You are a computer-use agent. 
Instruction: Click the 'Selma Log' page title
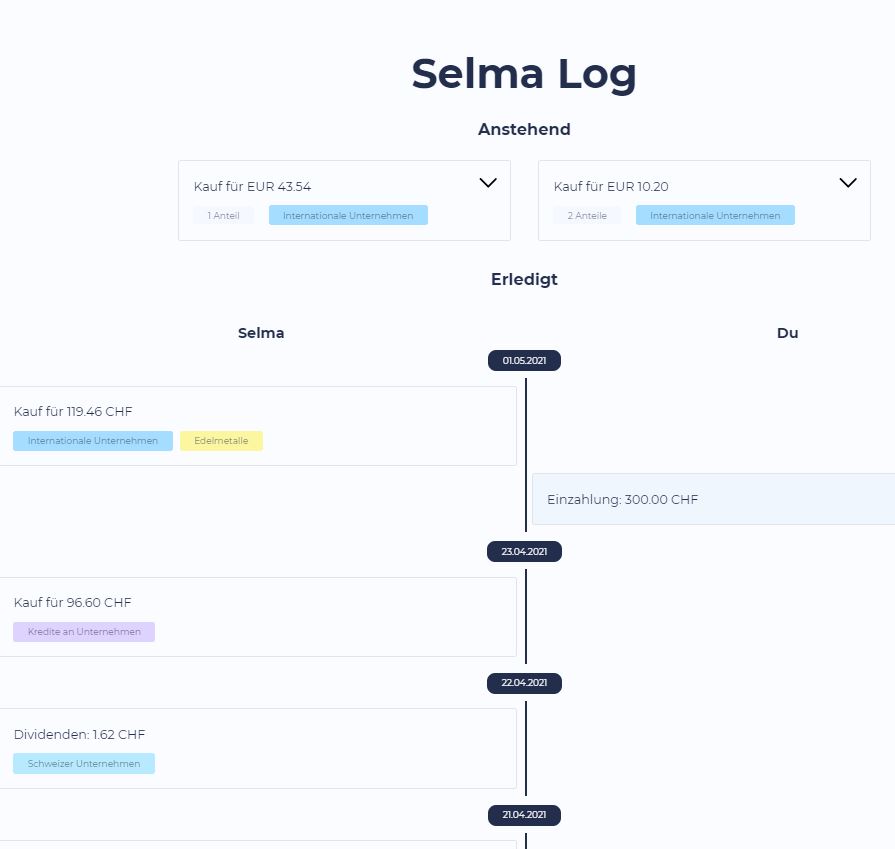click(524, 74)
